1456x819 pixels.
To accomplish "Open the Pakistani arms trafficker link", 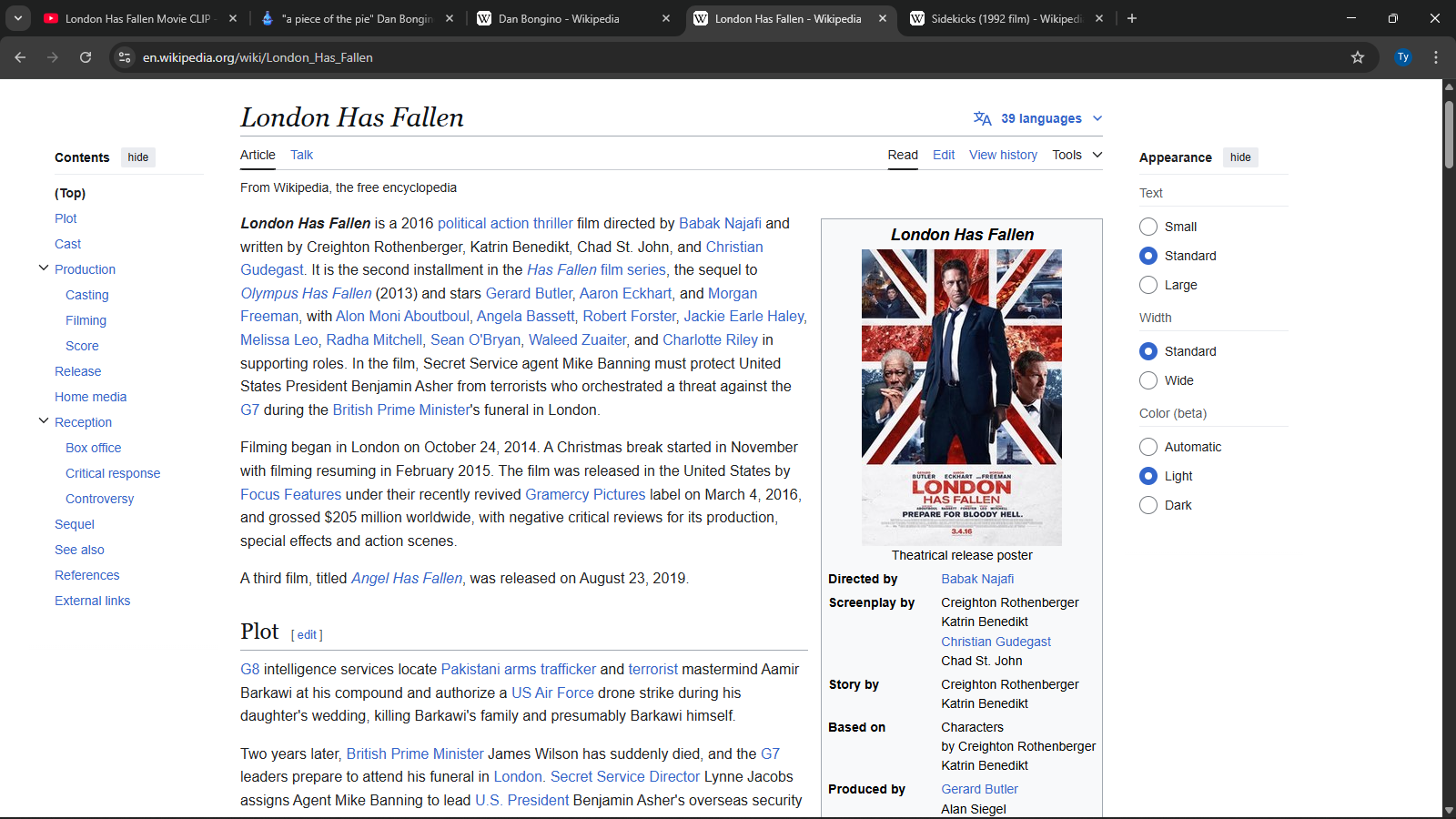I will tap(519, 669).
